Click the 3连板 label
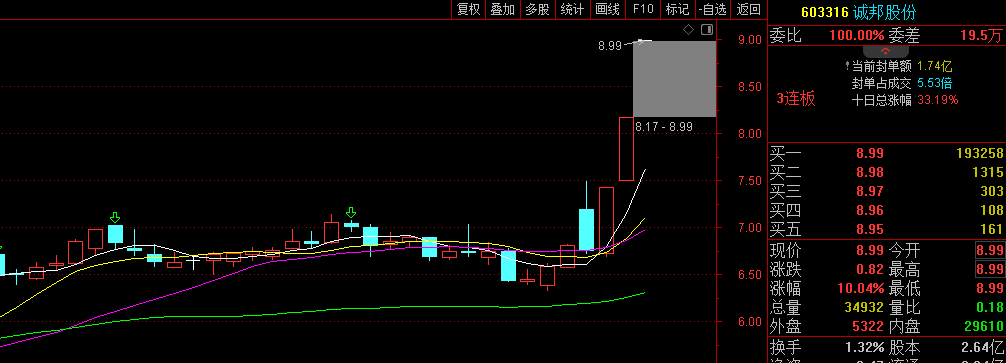 [796, 99]
